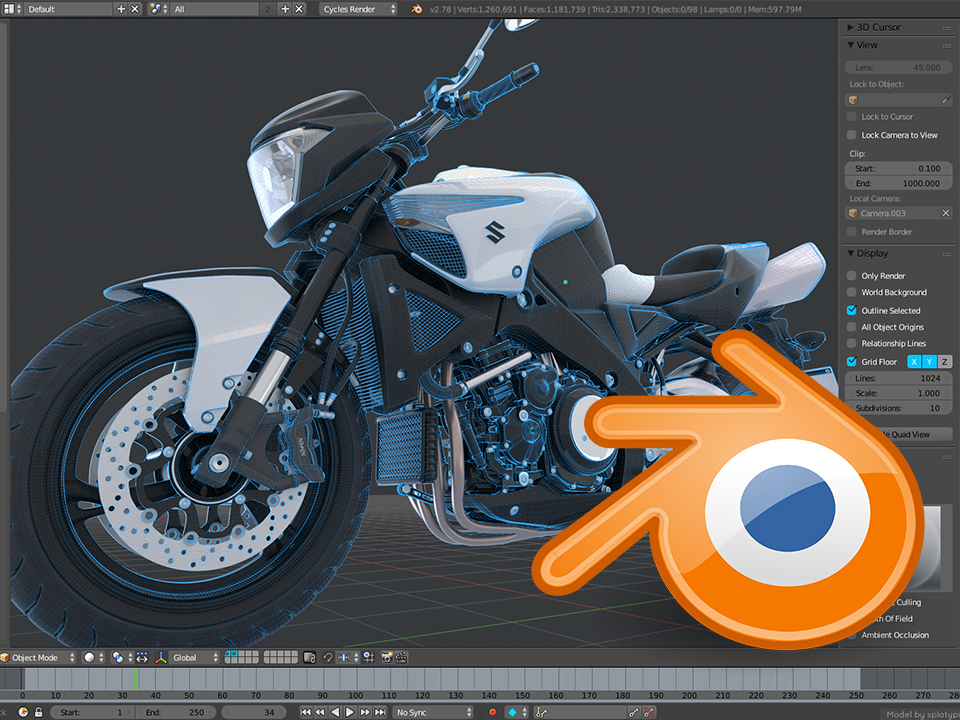Toggle lock layers to scene icon
Screen dimensions: 960x720
click(310, 658)
